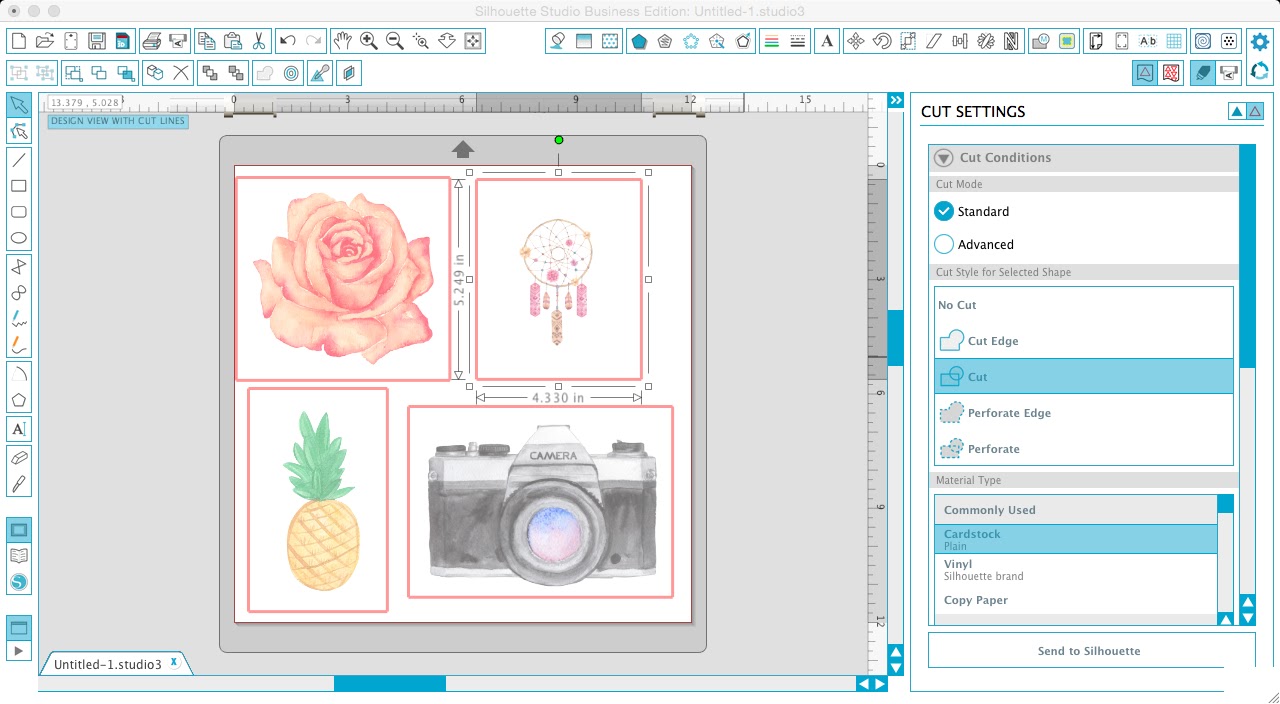The height and width of the screenshot is (704, 1280).
Task: Open the Text Style panel
Action: 827,41
